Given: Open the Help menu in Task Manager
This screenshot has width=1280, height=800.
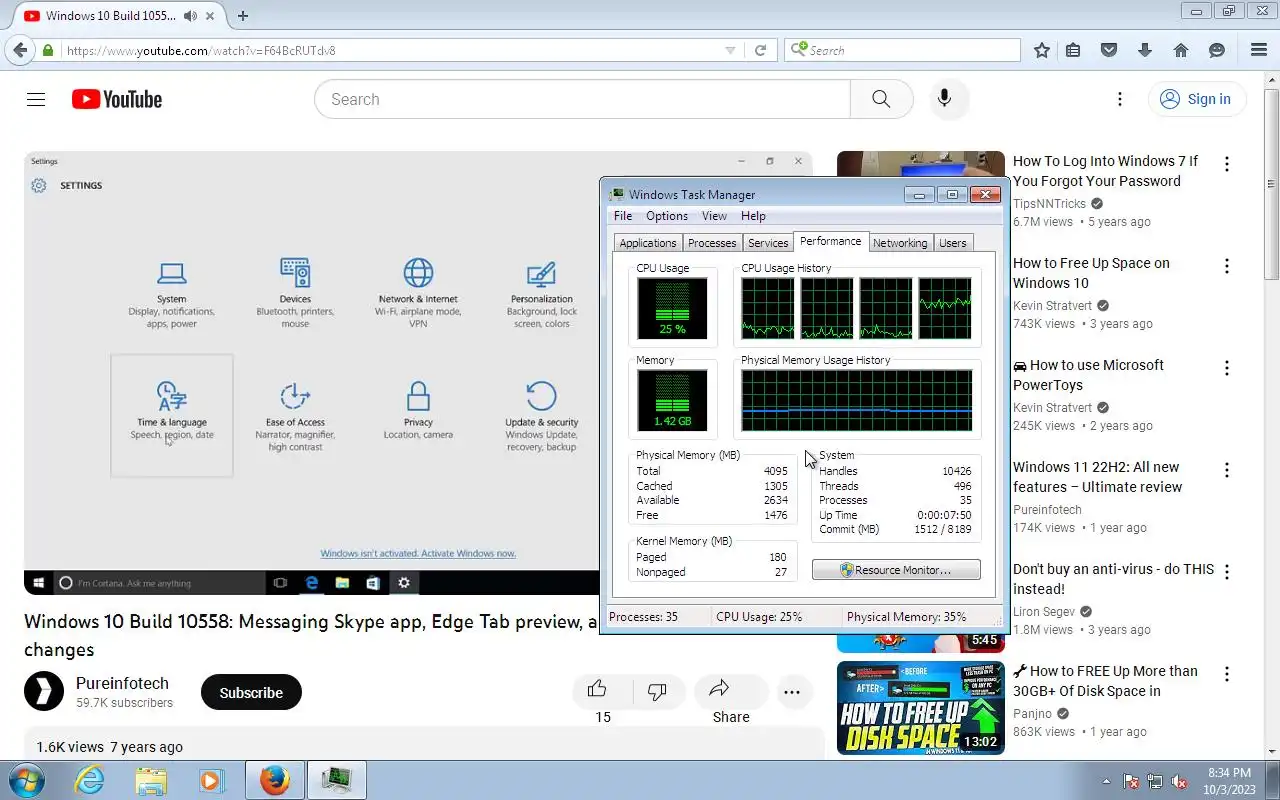Looking at the screenshot, I should pyautogui.click(x=753, y=216).
